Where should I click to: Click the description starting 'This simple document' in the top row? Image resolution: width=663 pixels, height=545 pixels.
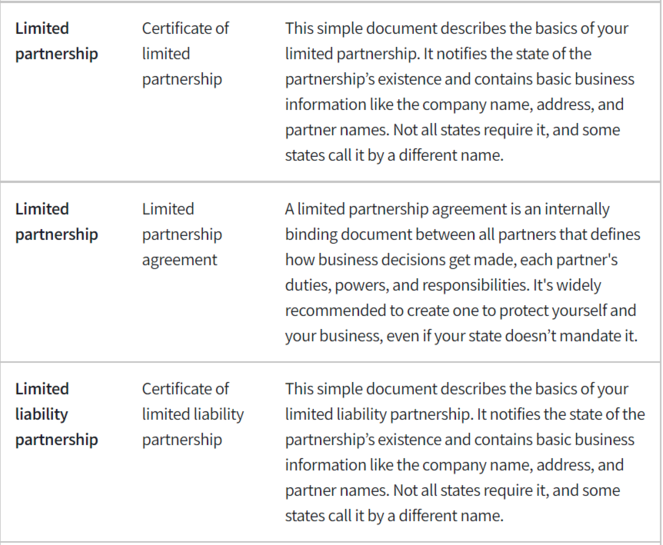tap(460, 92)
